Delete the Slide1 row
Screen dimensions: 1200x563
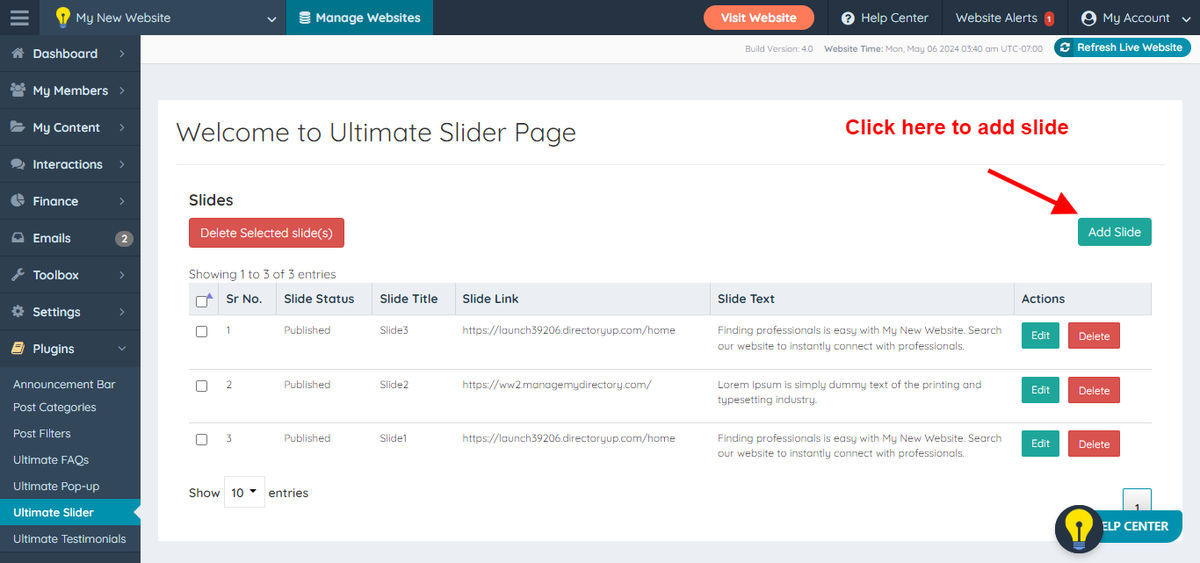(1094, 444)
